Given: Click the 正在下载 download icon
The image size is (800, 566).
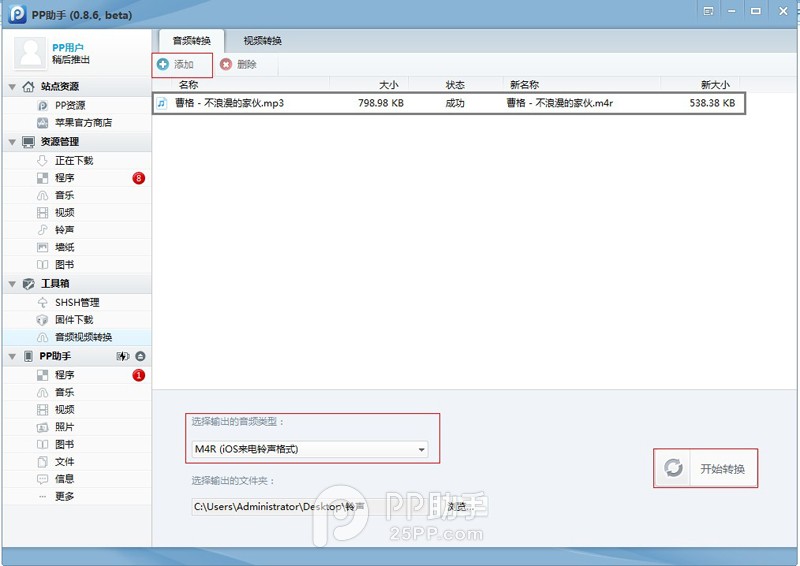Looking at the screenshot, I should pyautogui.click(x=42, y=161).
